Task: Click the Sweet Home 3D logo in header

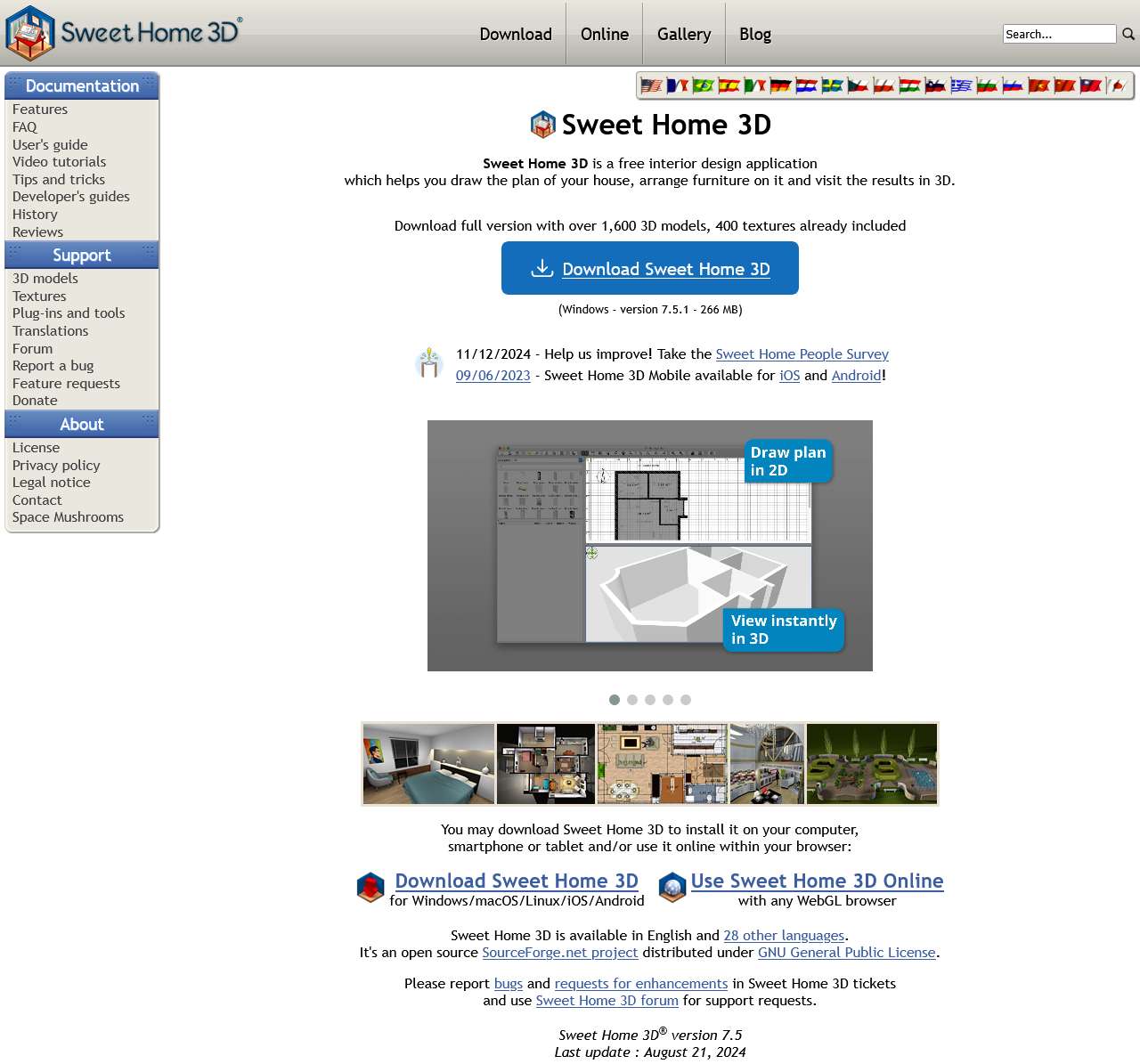Action: point(123,33)
